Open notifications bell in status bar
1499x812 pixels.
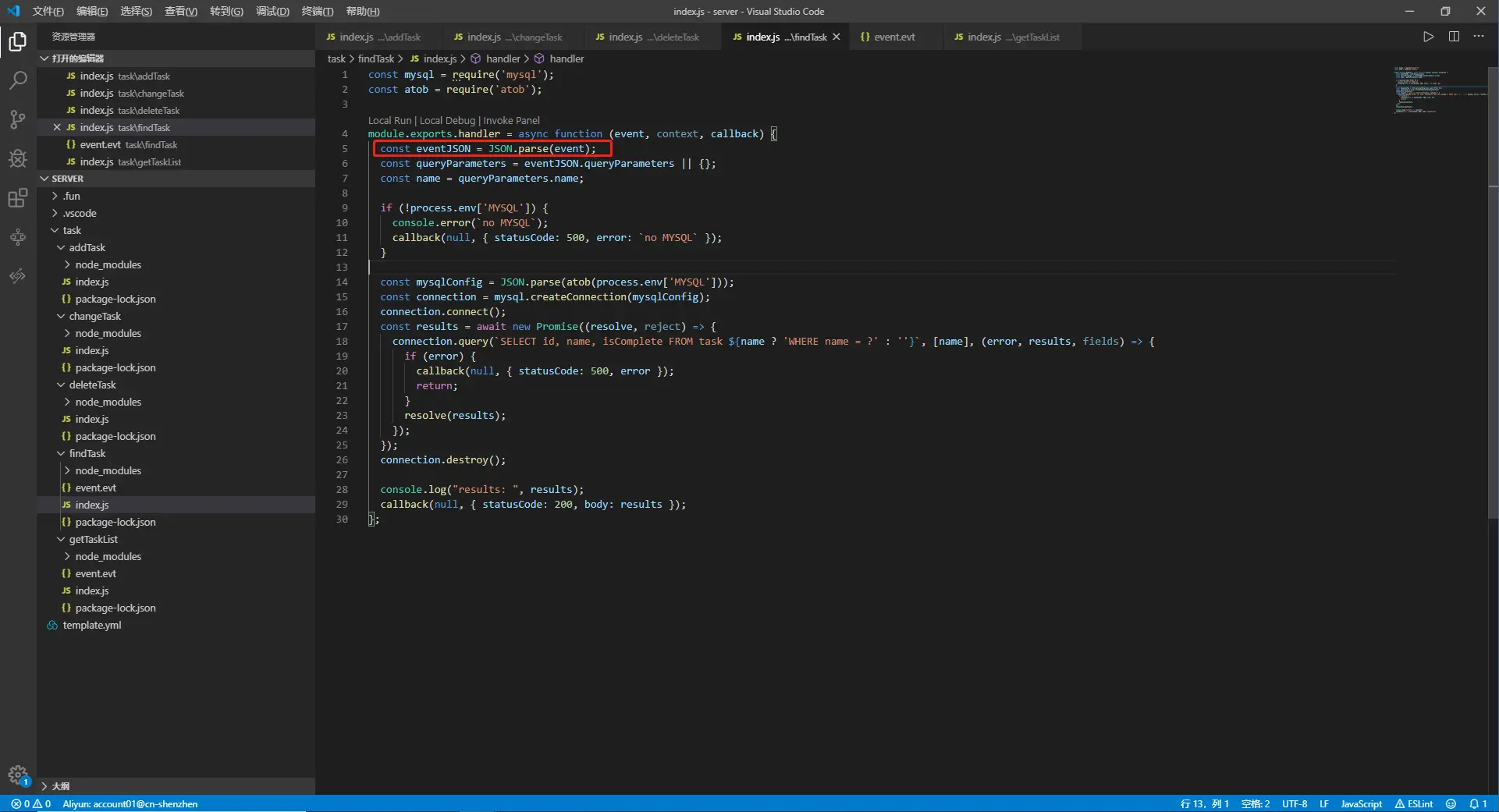point(1478,803)
